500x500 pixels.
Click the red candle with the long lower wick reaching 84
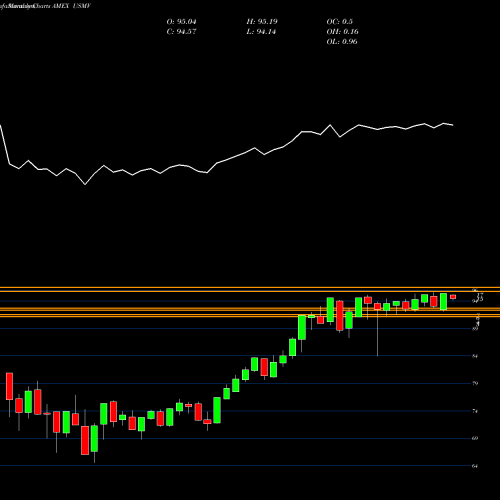tap(377, 306)
